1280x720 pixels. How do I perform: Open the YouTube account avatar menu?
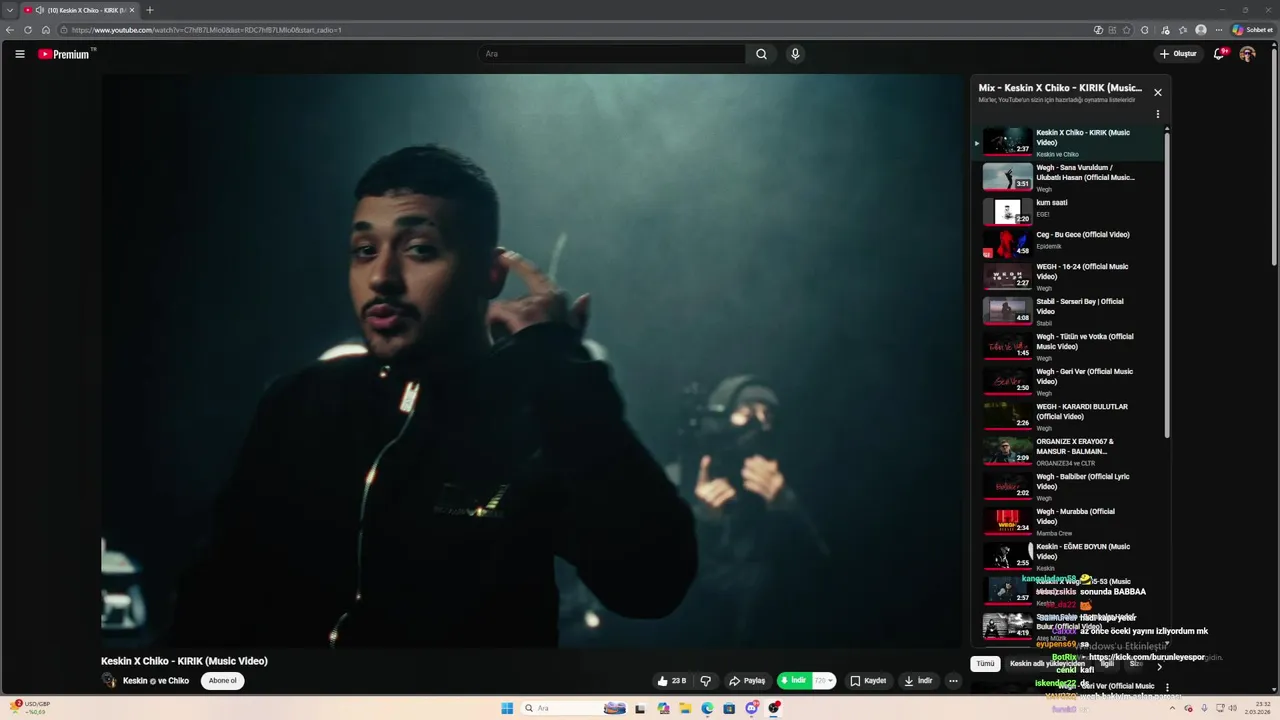pyautogui.click(x=1247, y=54)
